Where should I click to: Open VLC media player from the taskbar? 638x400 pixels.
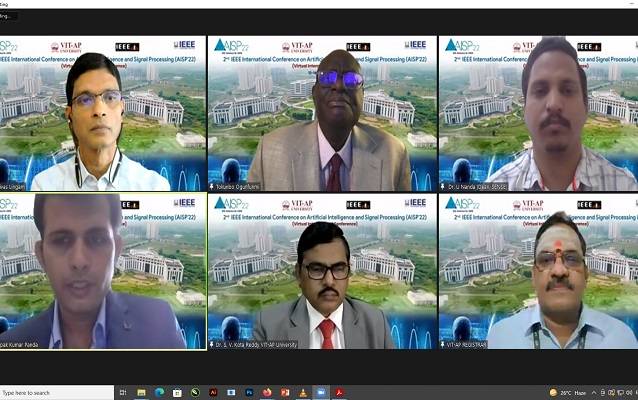(x=302, y=392)
